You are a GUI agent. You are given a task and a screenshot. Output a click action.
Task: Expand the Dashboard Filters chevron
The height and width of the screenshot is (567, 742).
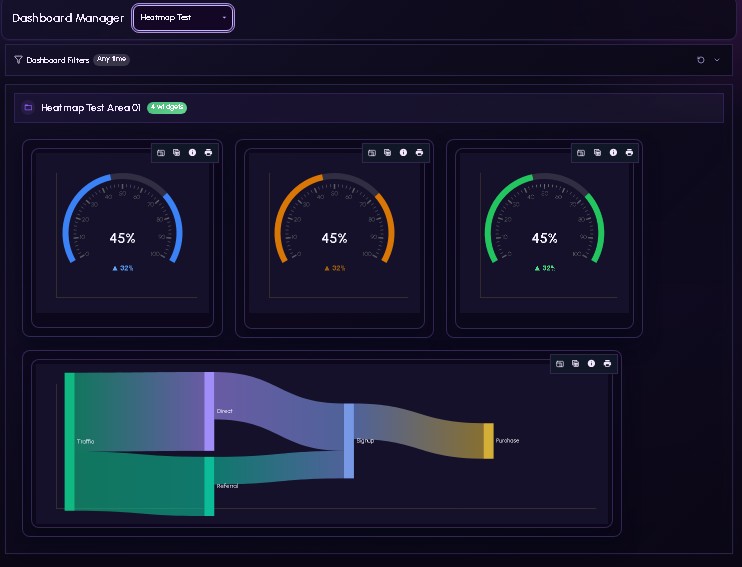coord(717,60)
